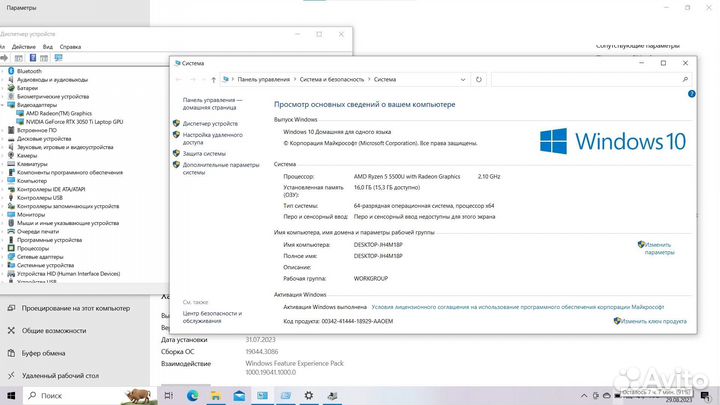Click the WORKGROUP value text

tap(371, 278)
